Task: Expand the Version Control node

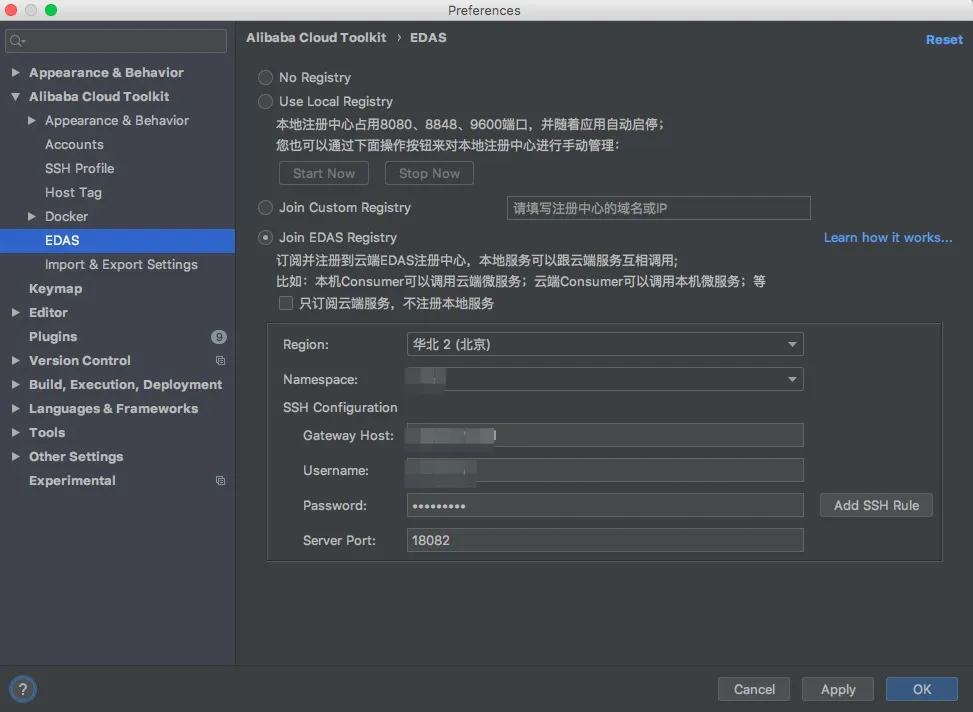Action: coord(16,361)
